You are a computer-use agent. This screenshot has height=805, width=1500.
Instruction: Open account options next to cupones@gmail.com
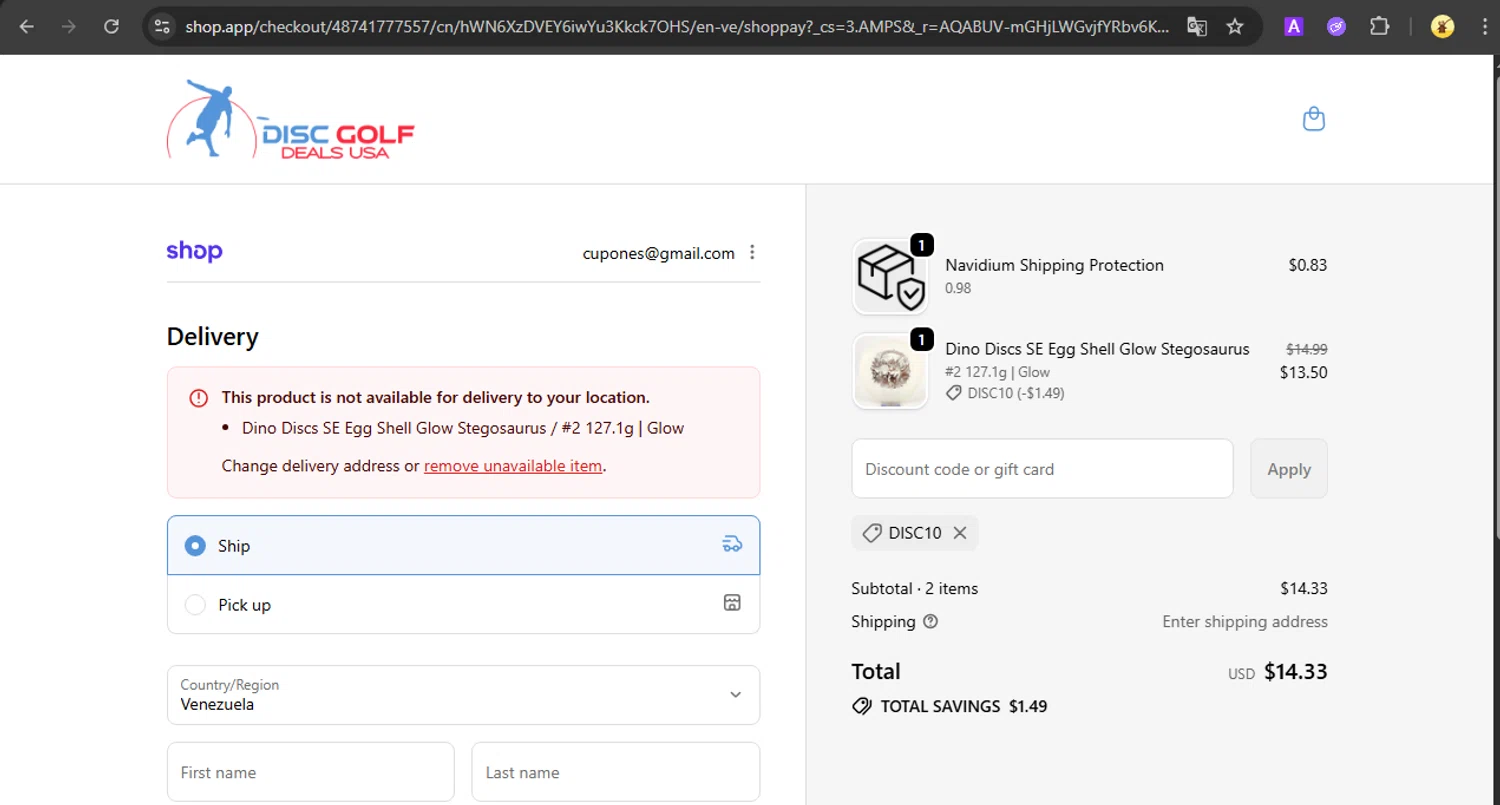(752, 253)
